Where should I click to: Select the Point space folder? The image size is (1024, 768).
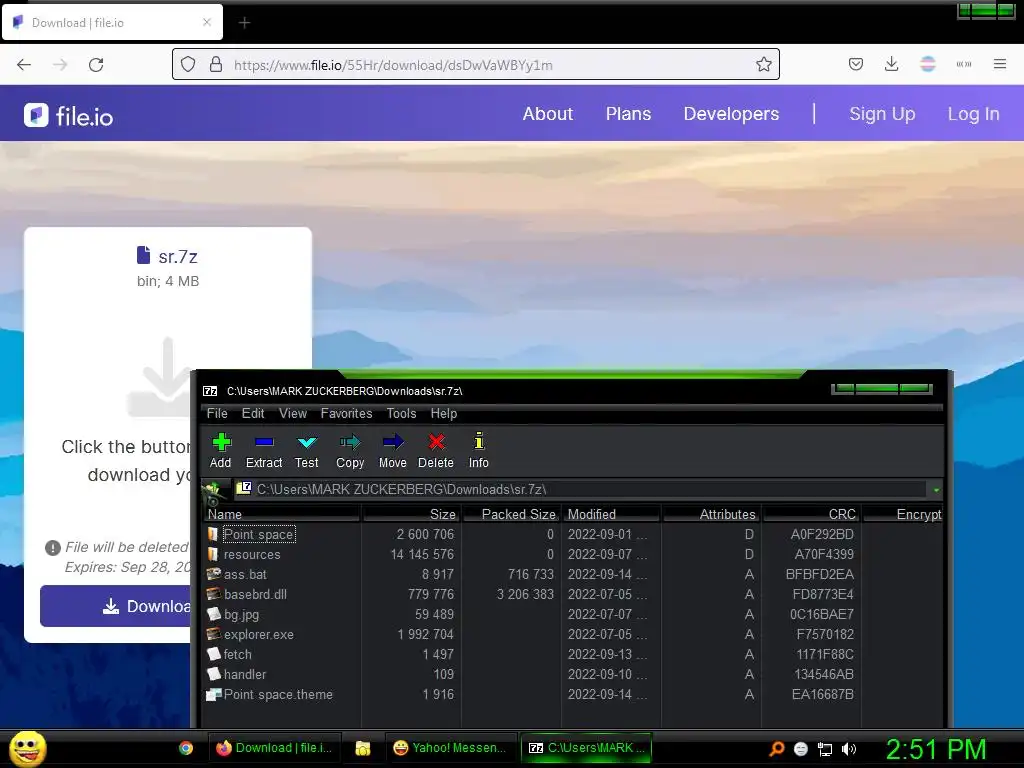pos(259,534)
